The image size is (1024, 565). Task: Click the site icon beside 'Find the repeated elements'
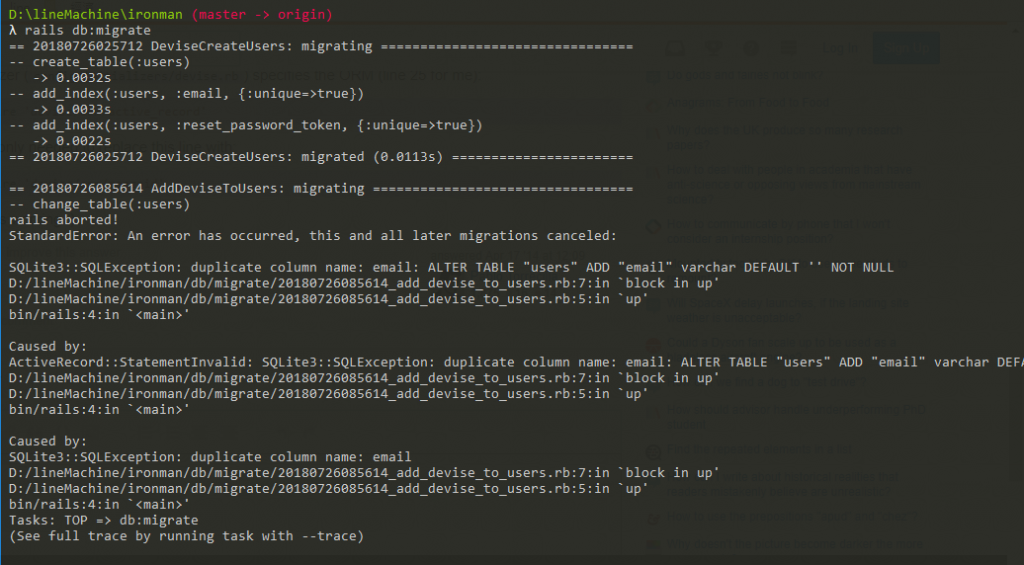[x=654, y=451]
